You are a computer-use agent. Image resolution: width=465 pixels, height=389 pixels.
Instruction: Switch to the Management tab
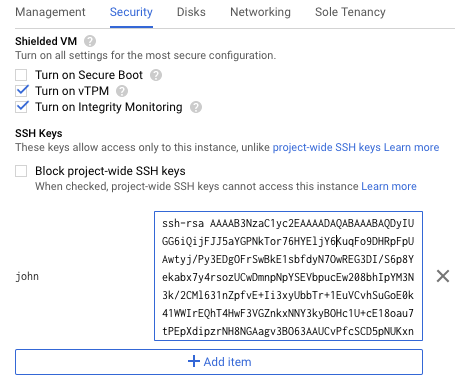pos(50,12)
